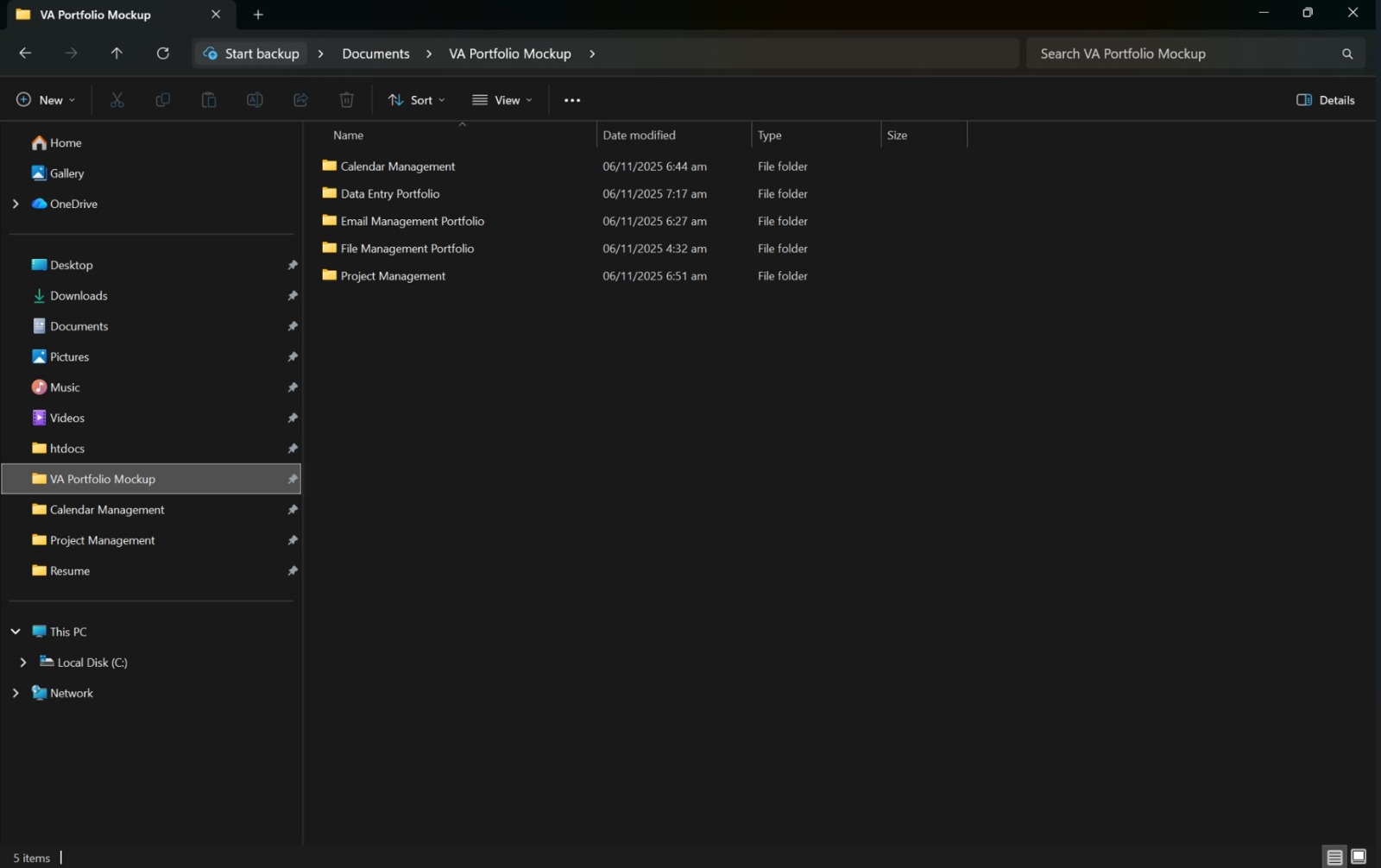
Task: Open the See more three-dots menu
Action: pyautogui.click(x=572, y=100)
